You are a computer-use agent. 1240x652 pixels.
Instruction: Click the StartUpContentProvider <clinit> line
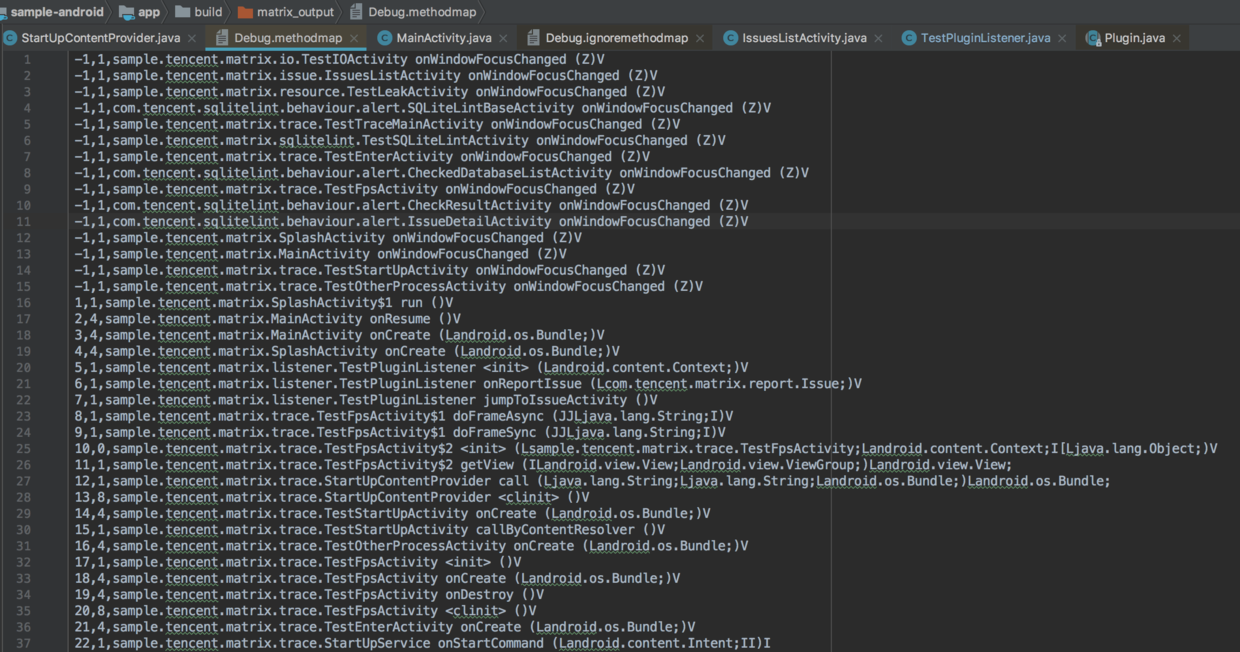pos(332,497)
